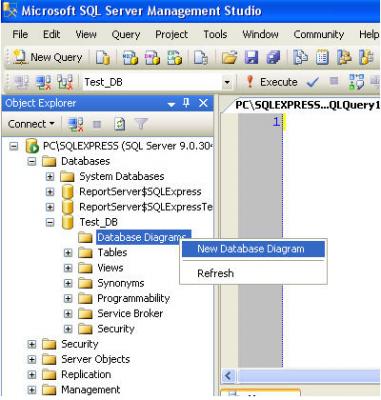
Task: Expand the Tables folder
Action: tap(68, 253)
